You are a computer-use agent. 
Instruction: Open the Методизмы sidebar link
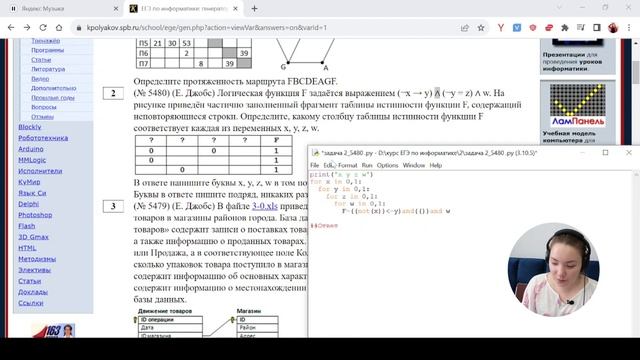point(37,259)
